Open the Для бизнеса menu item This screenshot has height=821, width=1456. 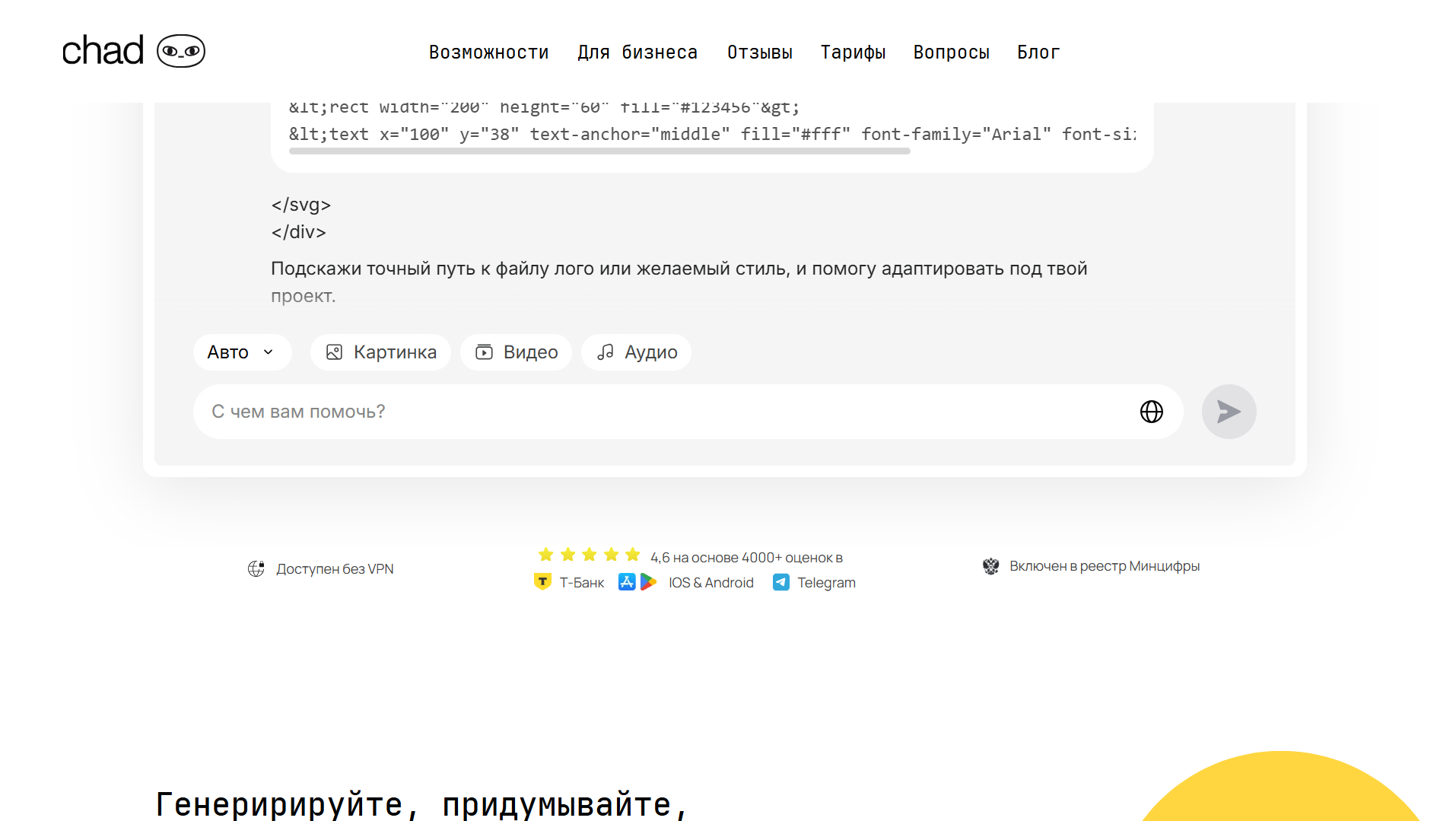click(637, 53)
